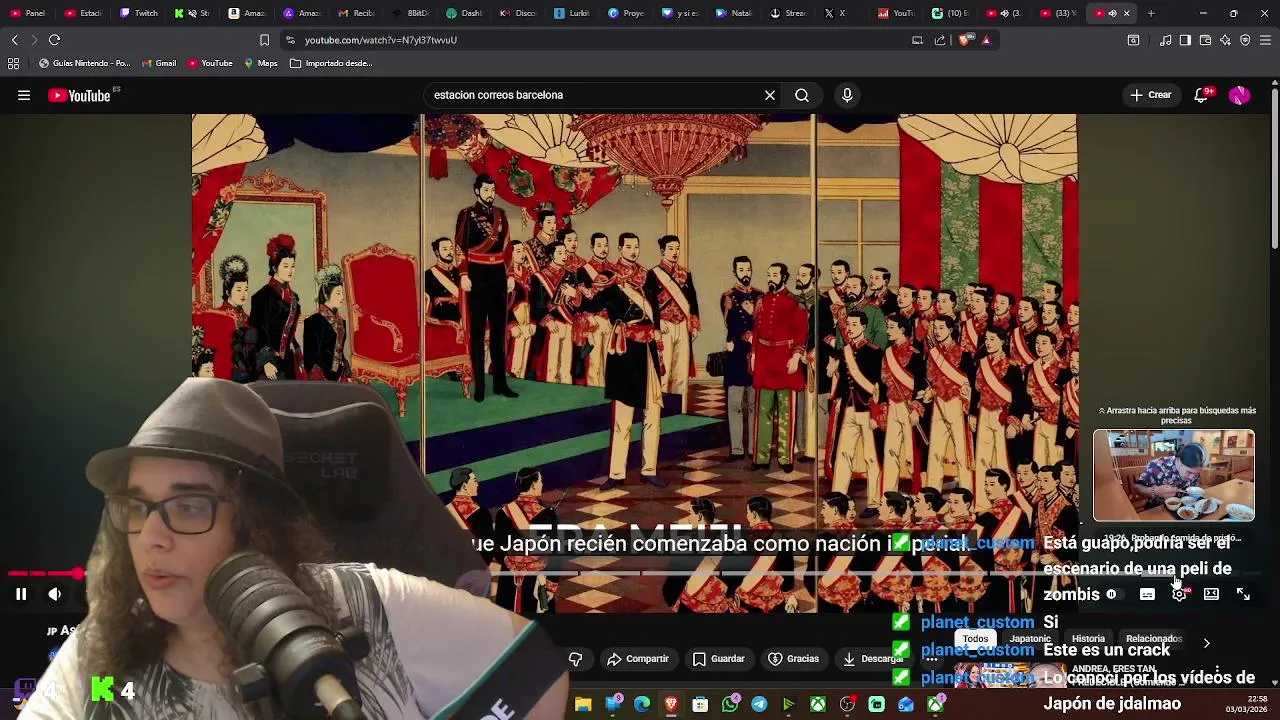The width and height of the screenshot is (1280, 720).
Task: Open the Brave playlist music note icon
Action: (x=1165, y=40)
